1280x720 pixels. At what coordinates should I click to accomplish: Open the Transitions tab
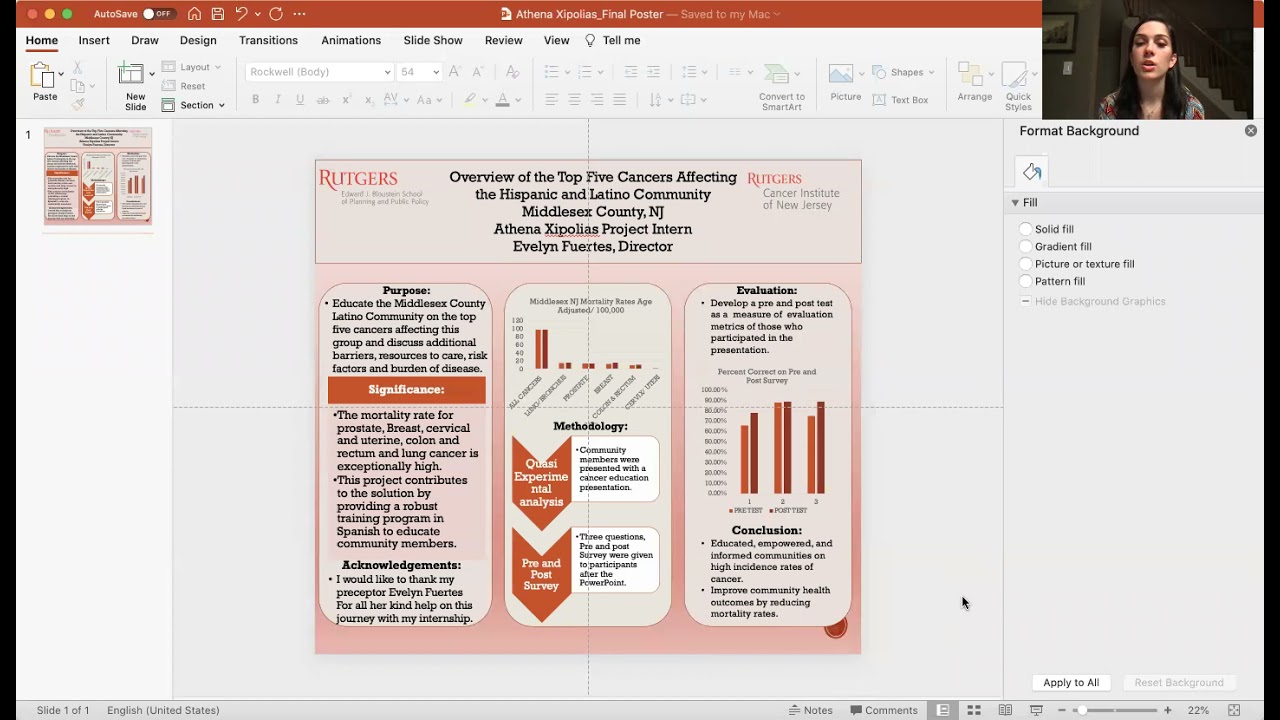tap(268, 40)
